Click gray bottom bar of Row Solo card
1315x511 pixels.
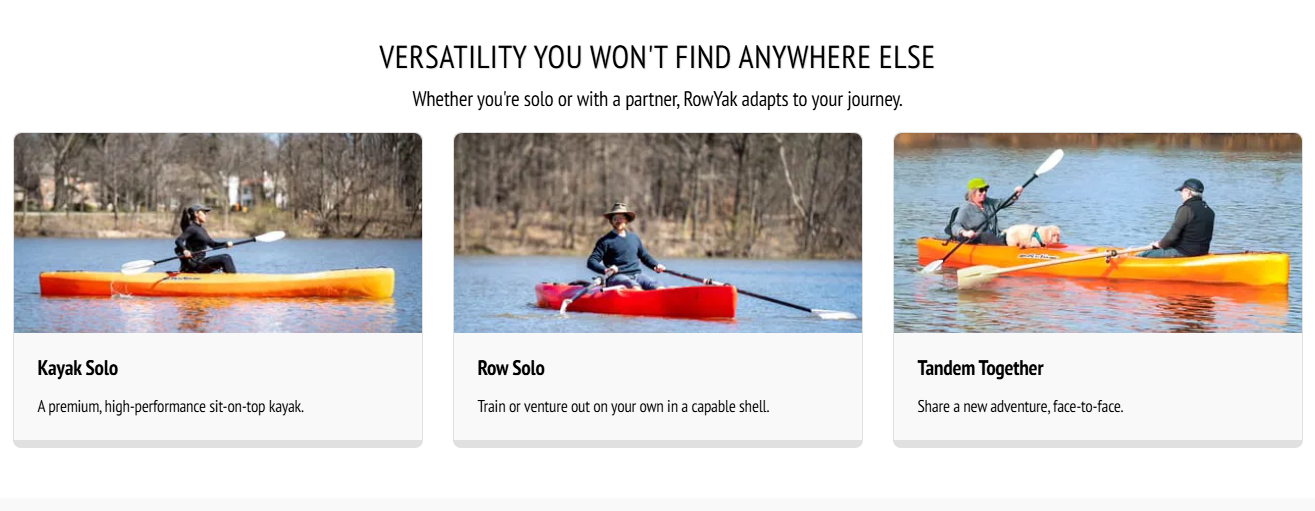coord(658,443)
